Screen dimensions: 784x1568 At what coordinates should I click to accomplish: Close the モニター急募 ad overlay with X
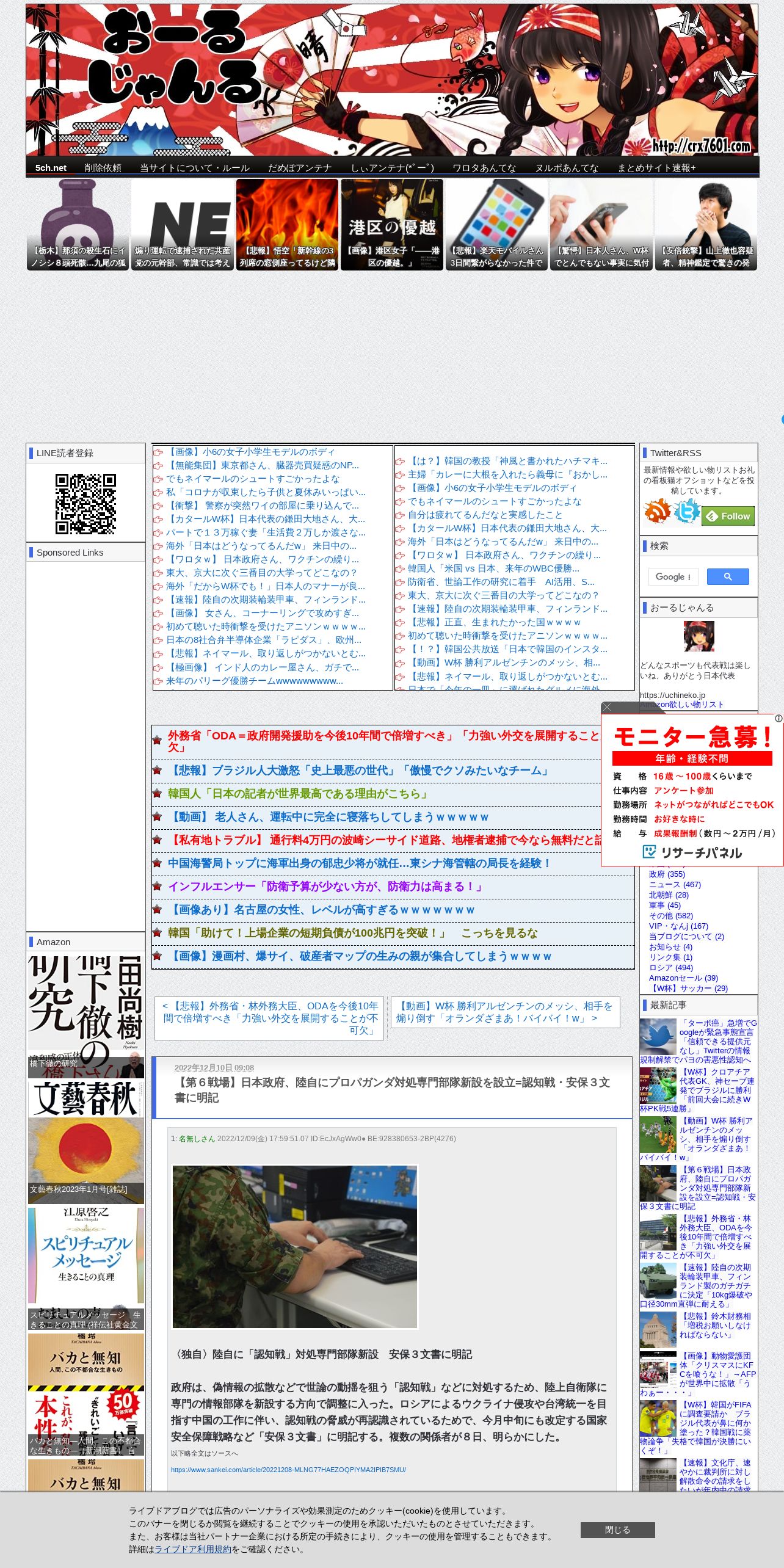[607, 707]
